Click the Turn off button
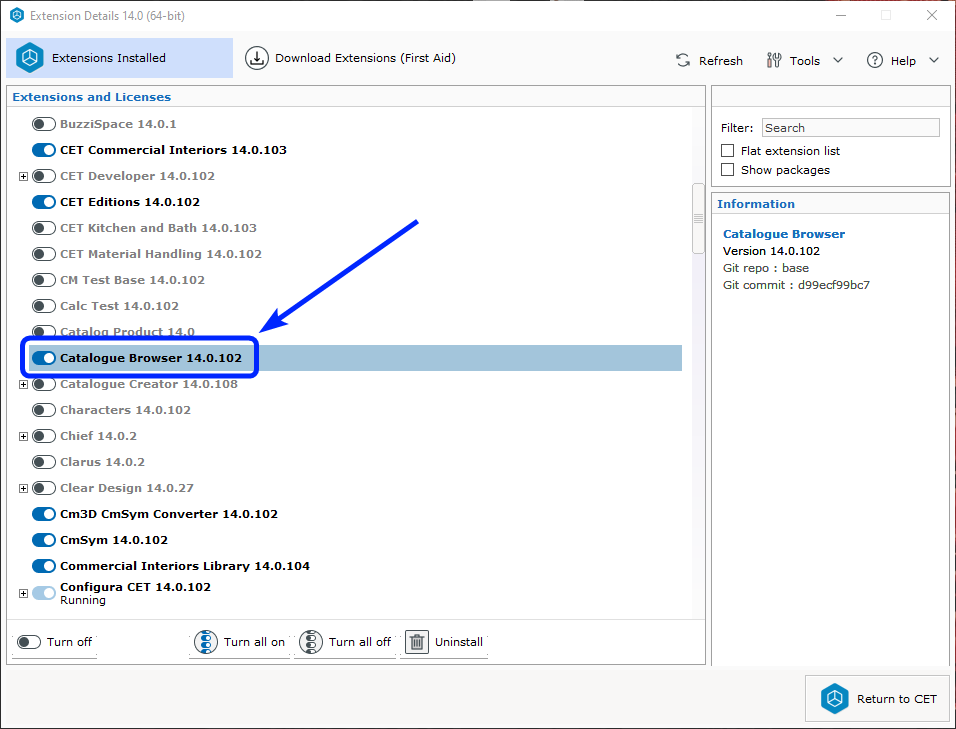 click(x=54, y=642)
